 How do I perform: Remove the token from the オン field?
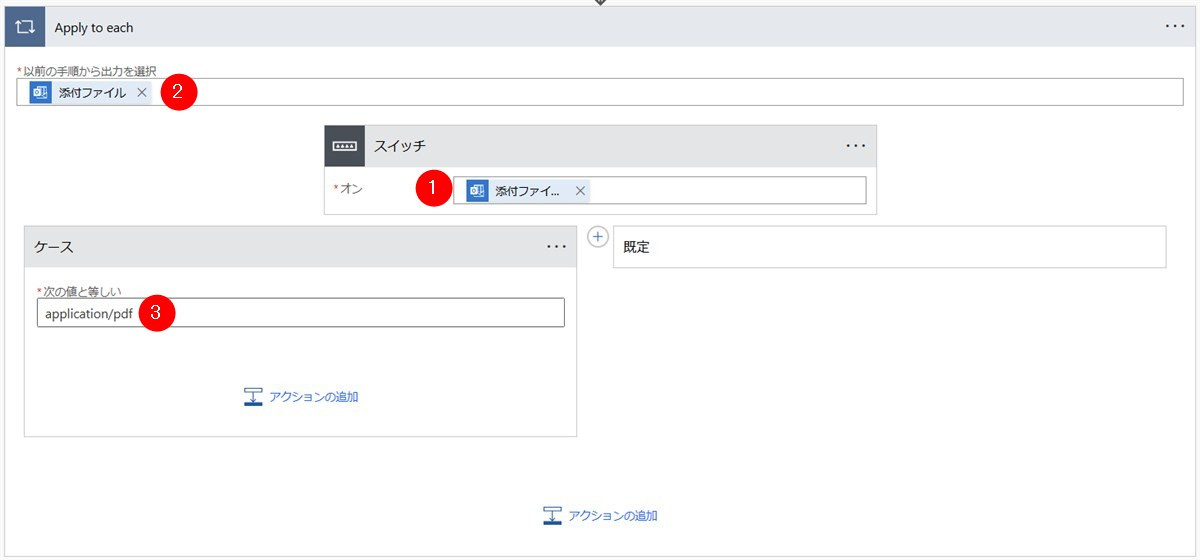click(580, 191)
